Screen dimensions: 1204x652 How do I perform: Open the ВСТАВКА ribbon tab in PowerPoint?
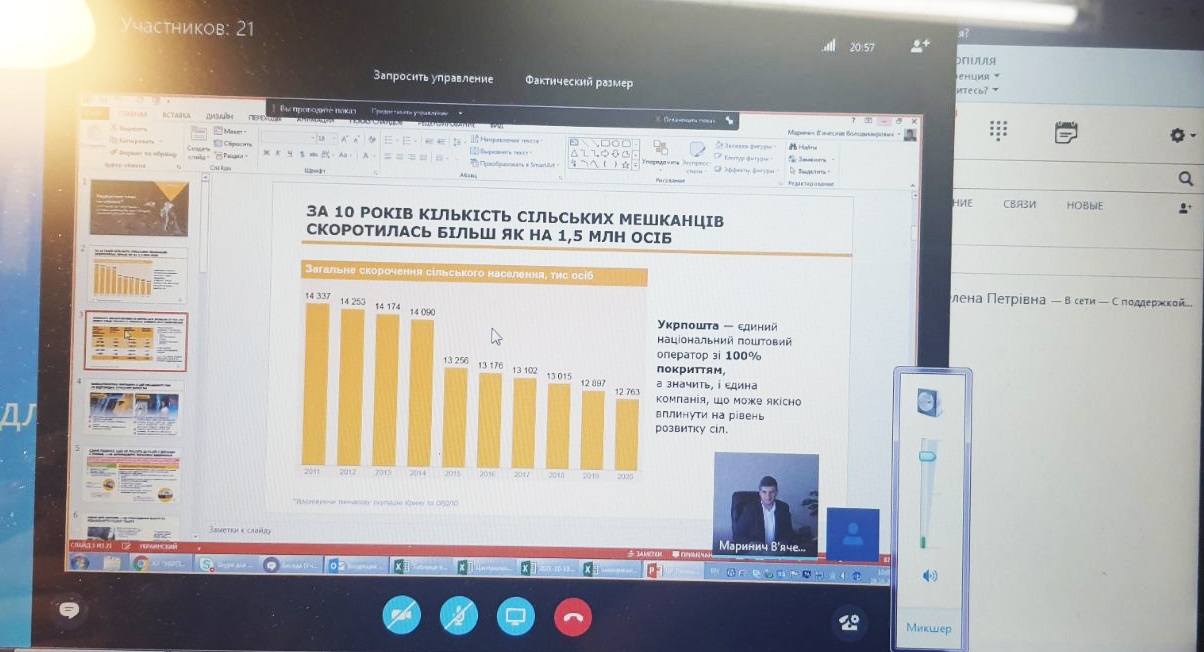tap(176, 115)
